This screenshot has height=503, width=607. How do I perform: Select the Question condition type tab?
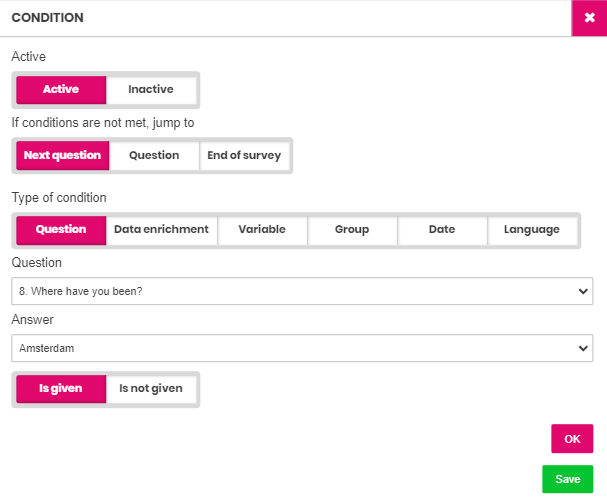pyautogui.click(x=61, y=230)
